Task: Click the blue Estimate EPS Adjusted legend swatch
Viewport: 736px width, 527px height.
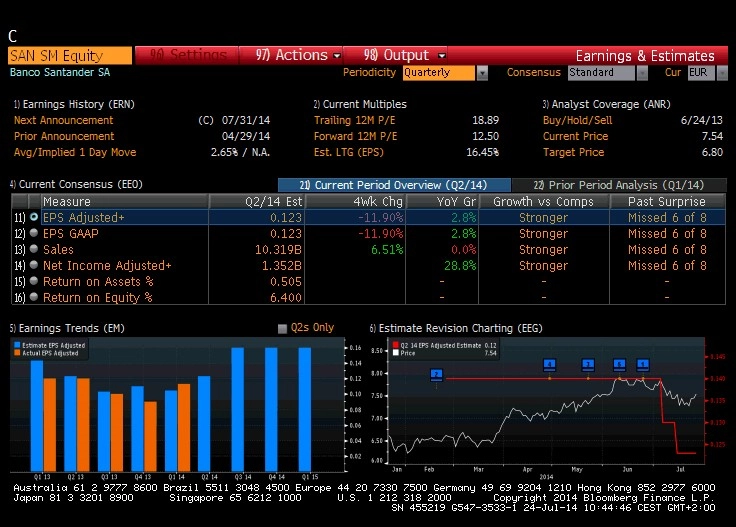Action: tap(17, 345)
